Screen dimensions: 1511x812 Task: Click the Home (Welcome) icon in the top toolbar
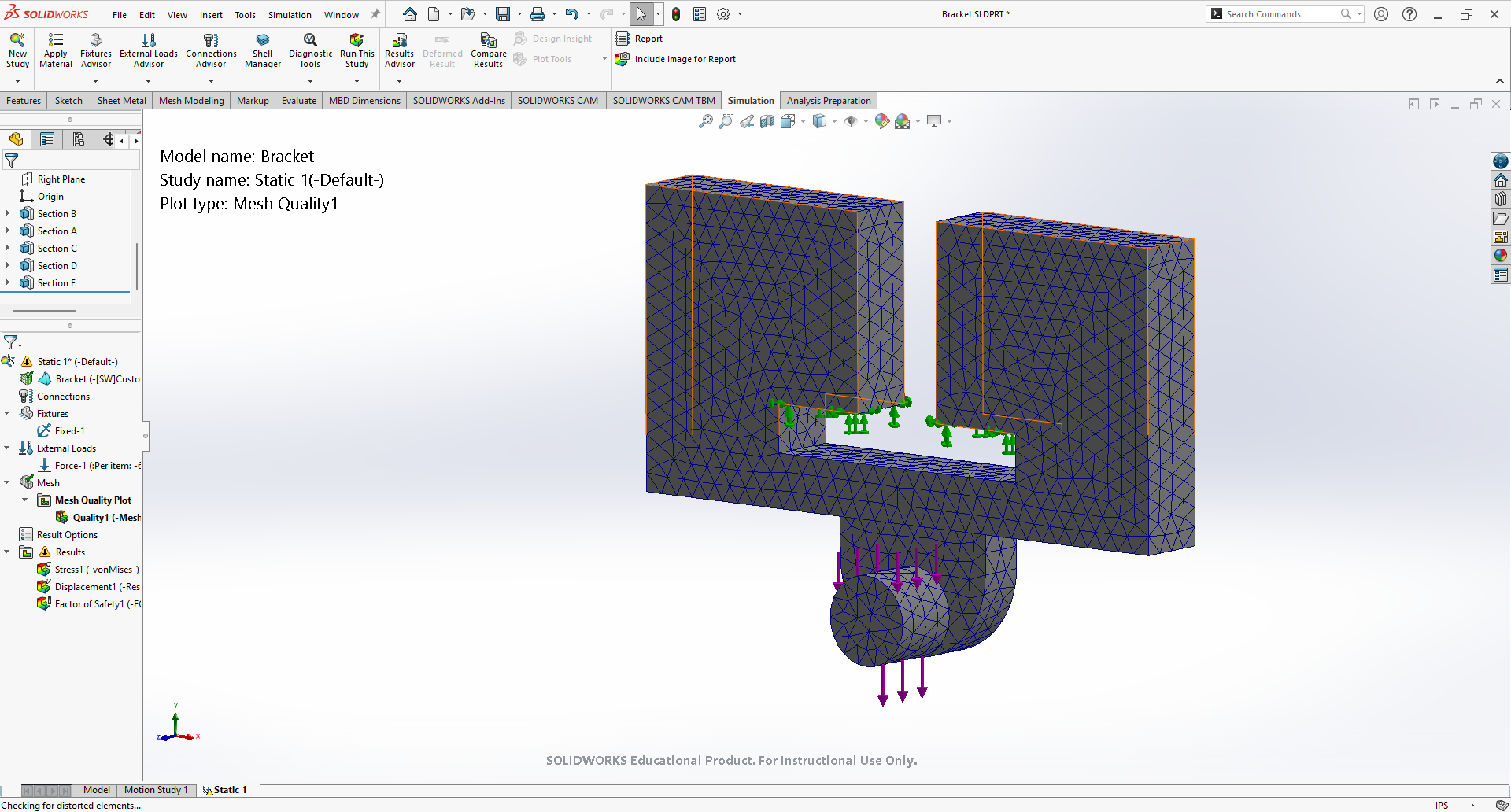pos(410,14)
